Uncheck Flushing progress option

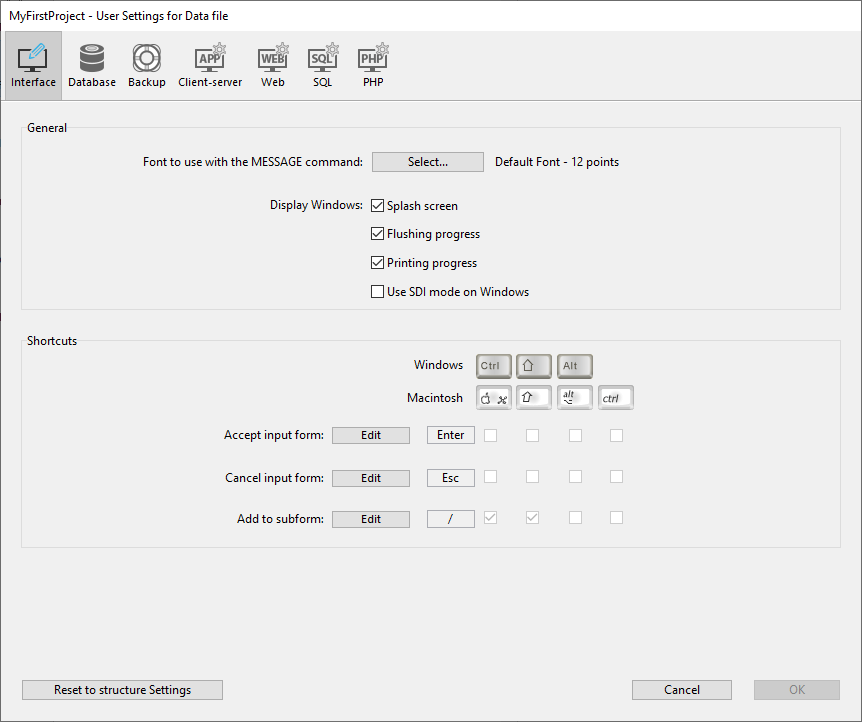[x=378, y=234]
